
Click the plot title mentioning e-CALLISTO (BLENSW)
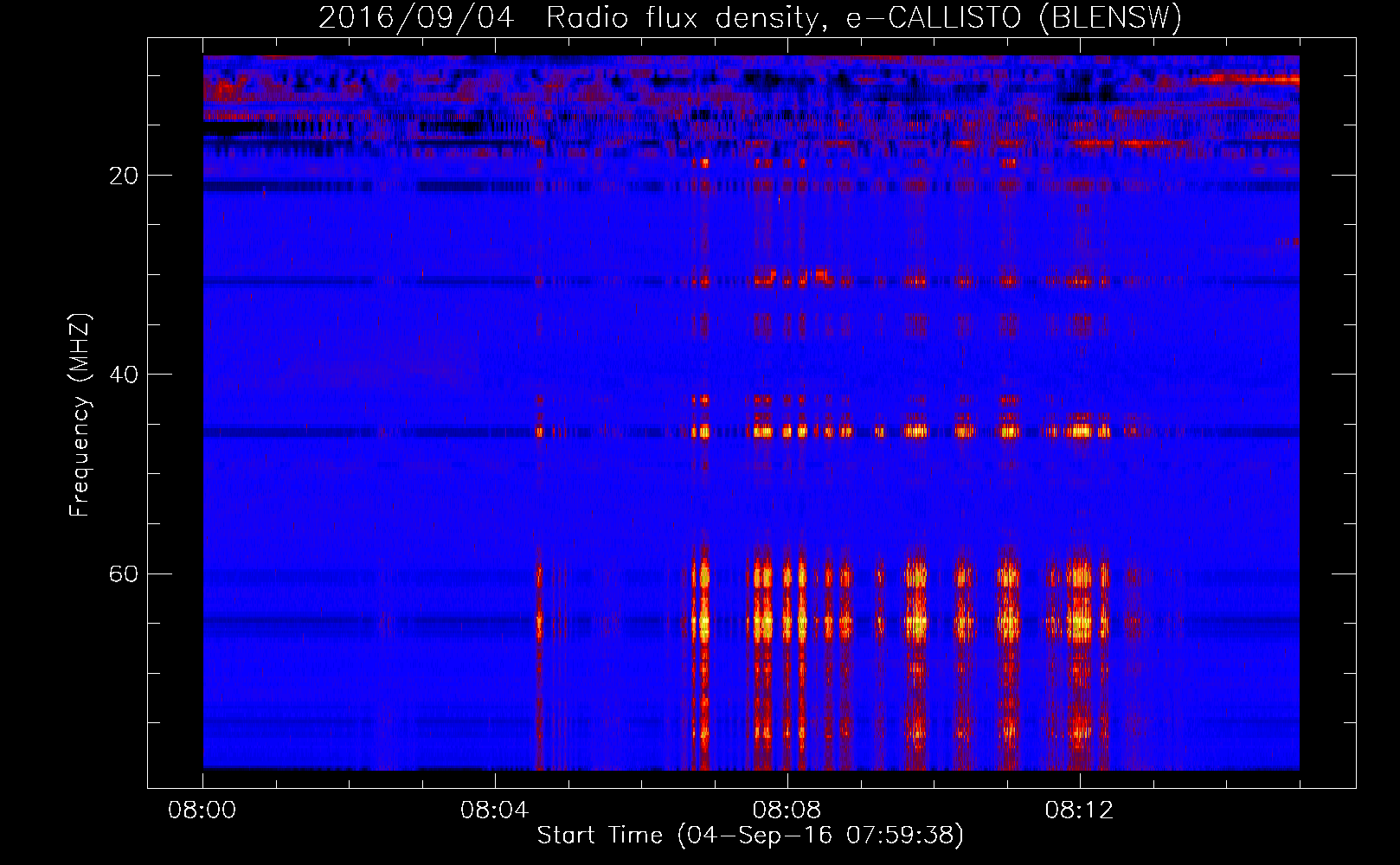[750, 18]
